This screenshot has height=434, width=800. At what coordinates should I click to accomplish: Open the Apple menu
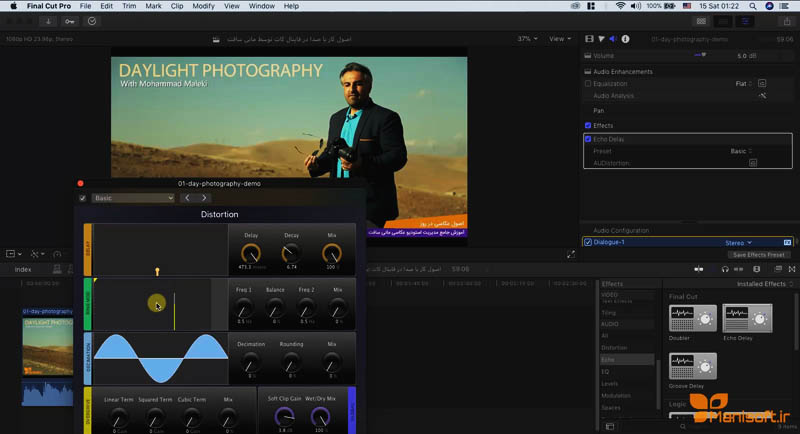click(14, 6)
